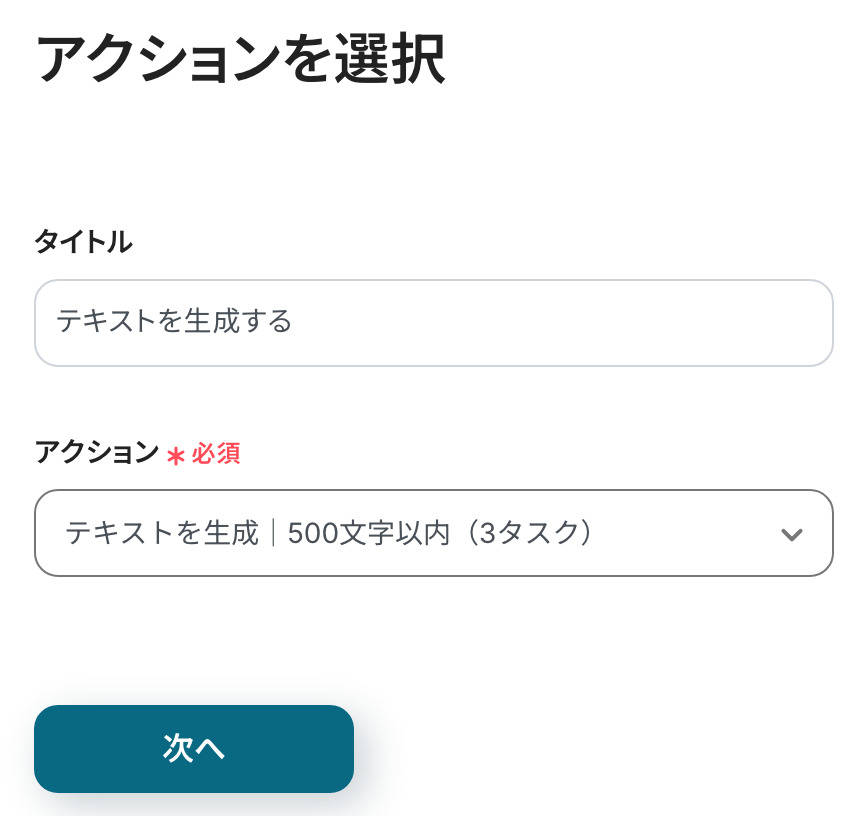Screen dimensions: 864x816
Task: Click the タイトル text input field
Action: (433, 322)
